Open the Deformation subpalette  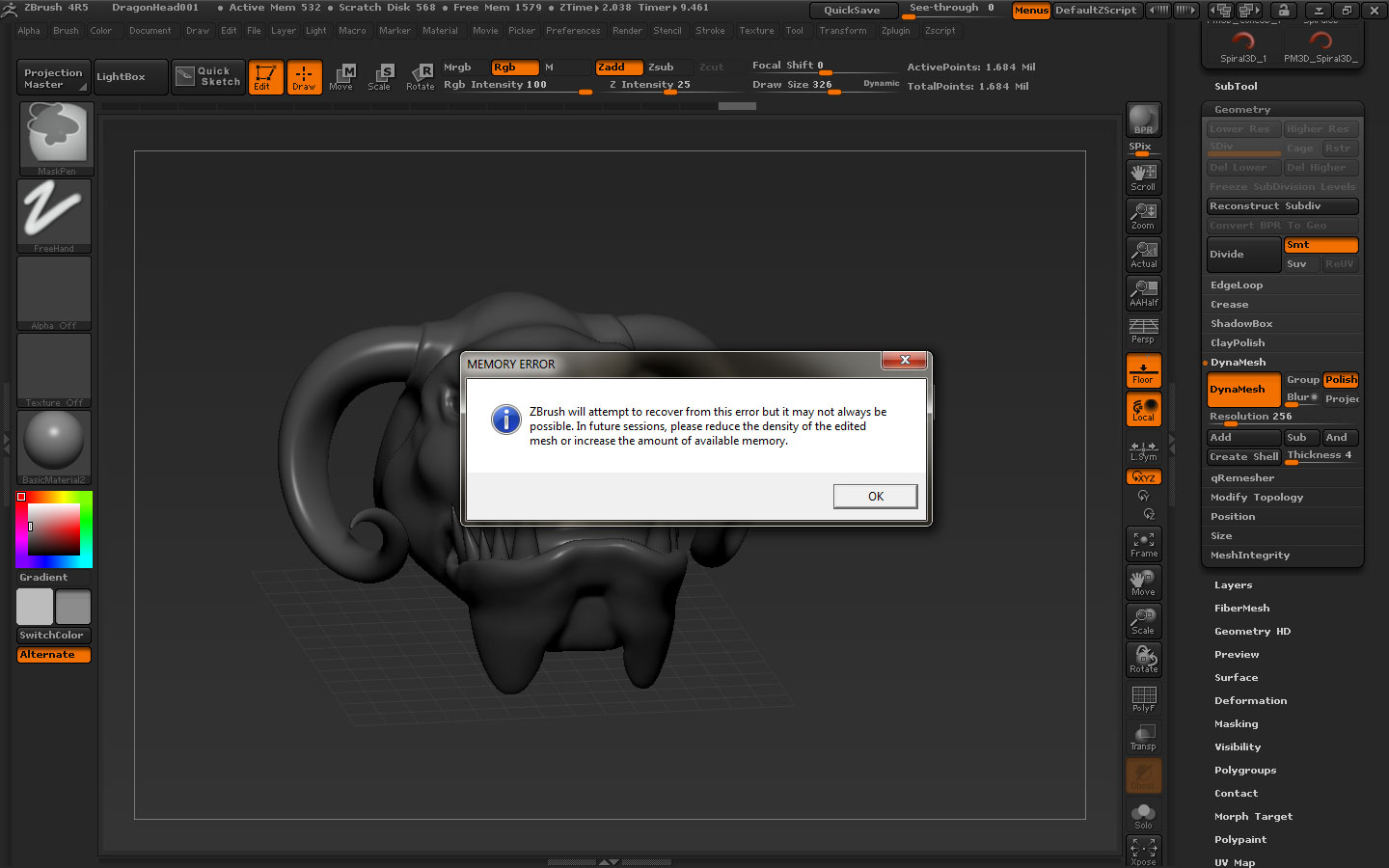point(1250,701)
